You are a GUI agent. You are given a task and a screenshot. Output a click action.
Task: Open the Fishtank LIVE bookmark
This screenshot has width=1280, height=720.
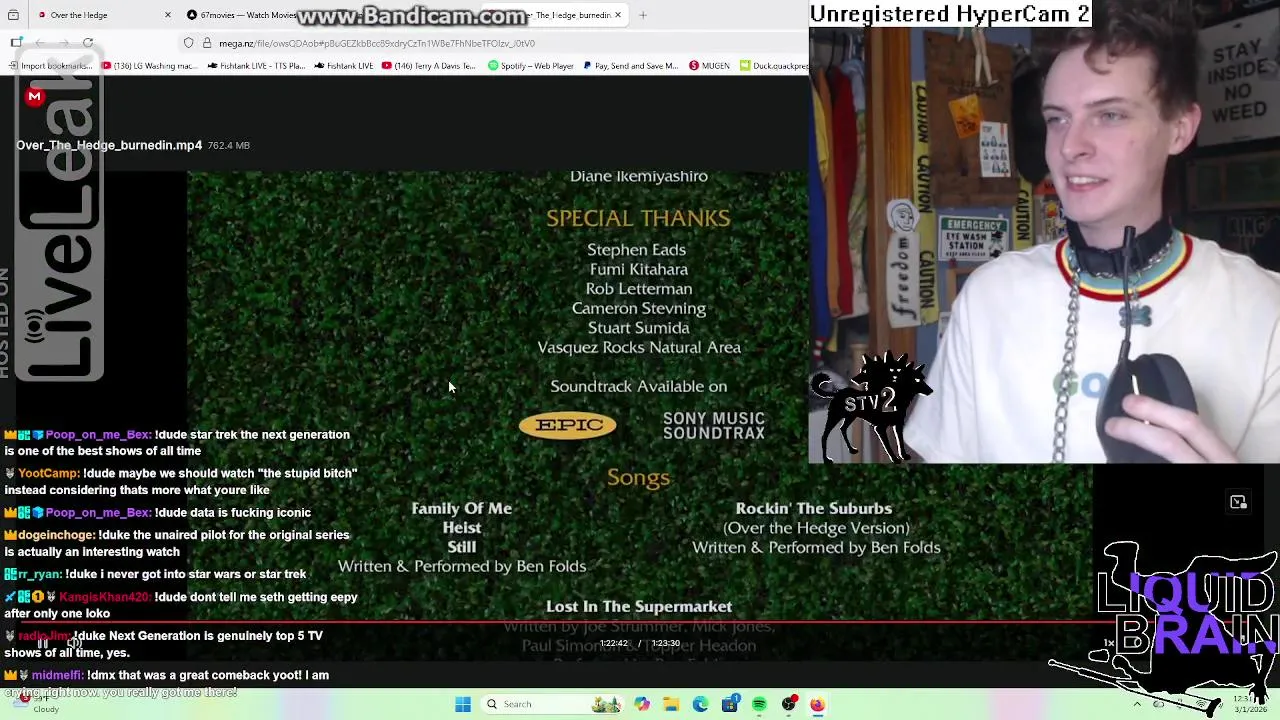[x=344, y=66]
